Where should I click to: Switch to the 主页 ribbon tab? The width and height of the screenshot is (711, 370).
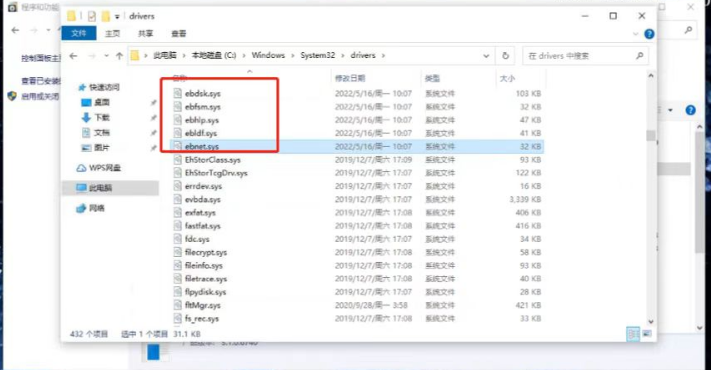(x=112, y=34)
